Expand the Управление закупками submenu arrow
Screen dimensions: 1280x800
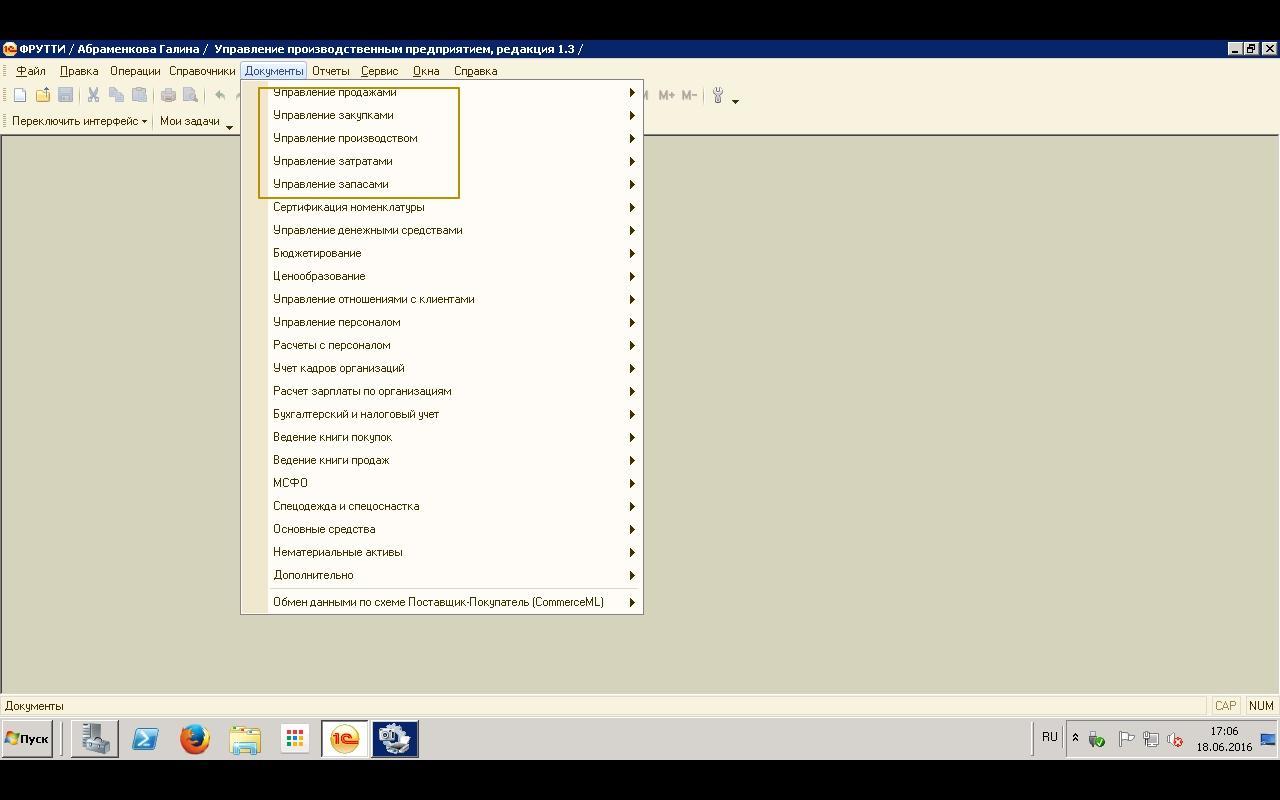(x=632, y=115)
